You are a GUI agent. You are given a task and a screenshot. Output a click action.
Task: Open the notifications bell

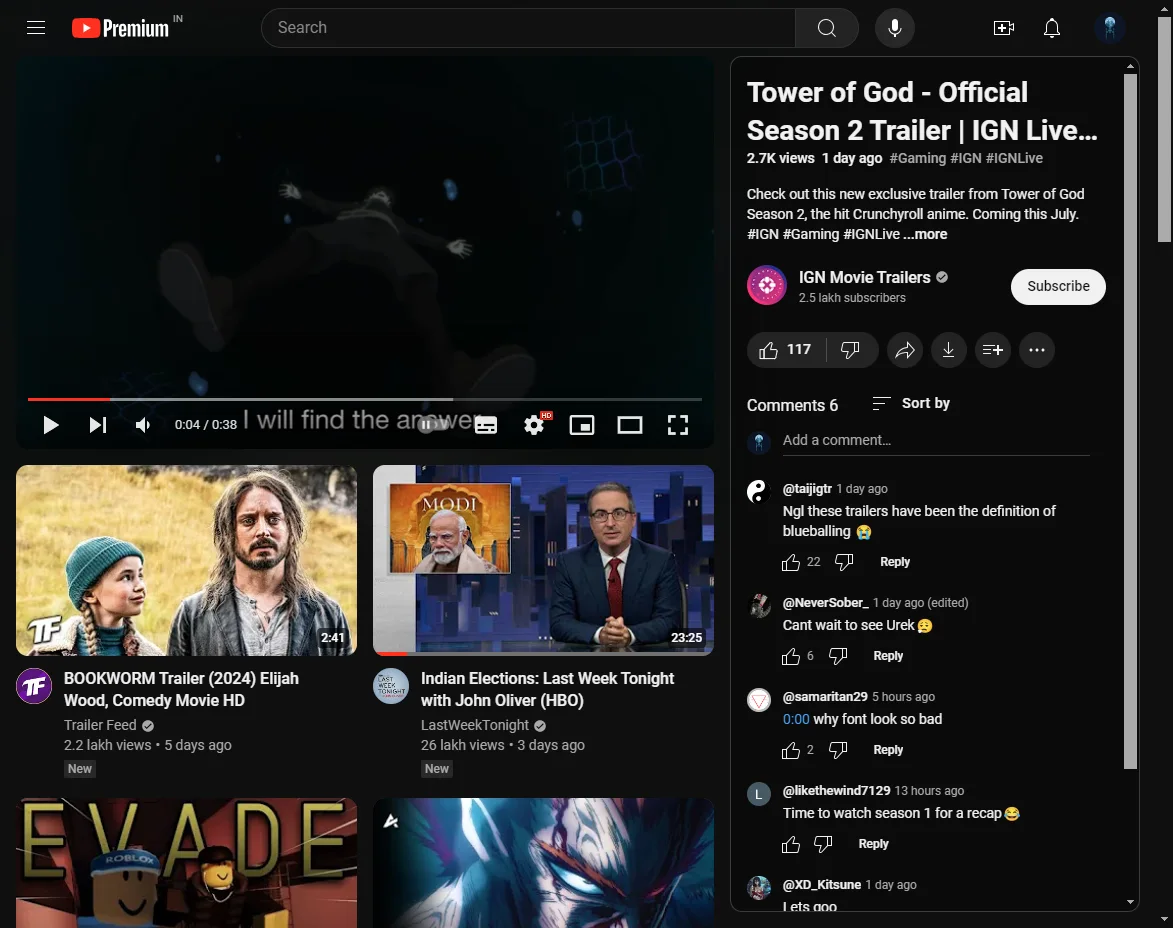(1051, 28)
